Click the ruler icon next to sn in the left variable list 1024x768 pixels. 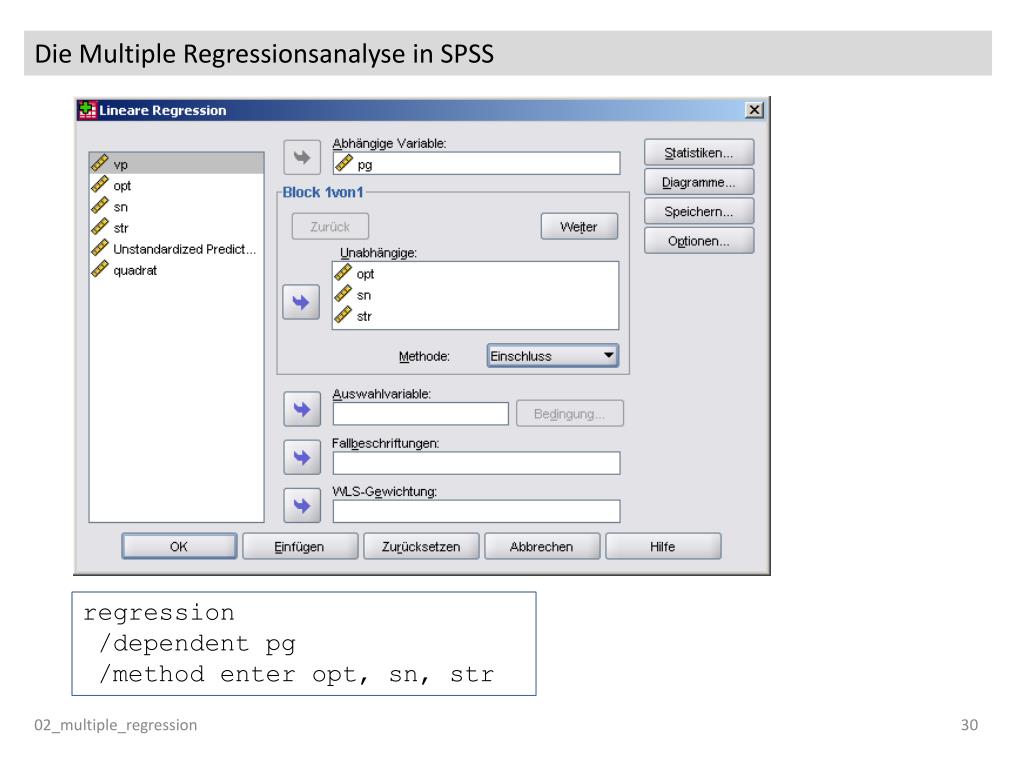point(100,206)
